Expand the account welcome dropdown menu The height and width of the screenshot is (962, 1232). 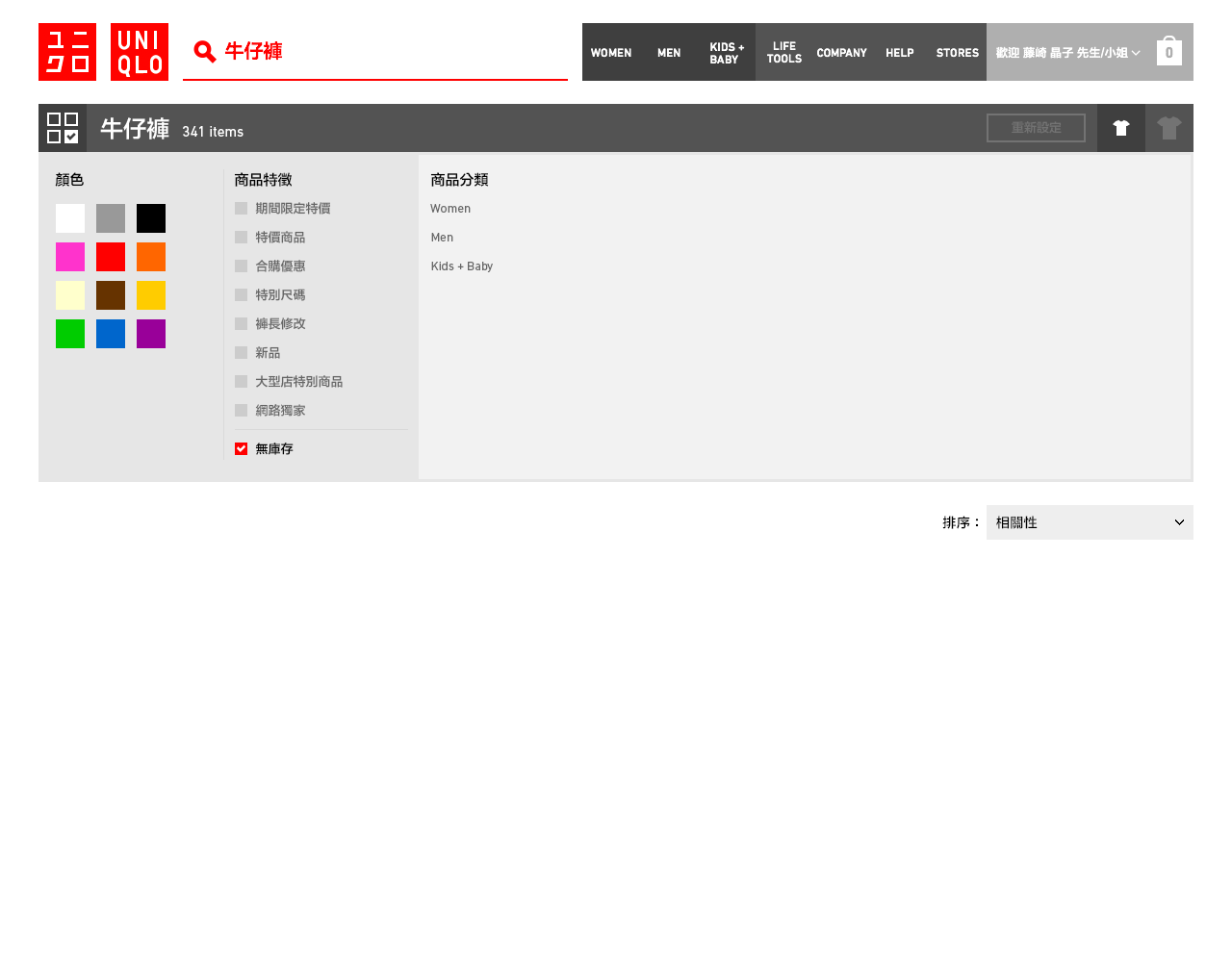pos(1067,53)
